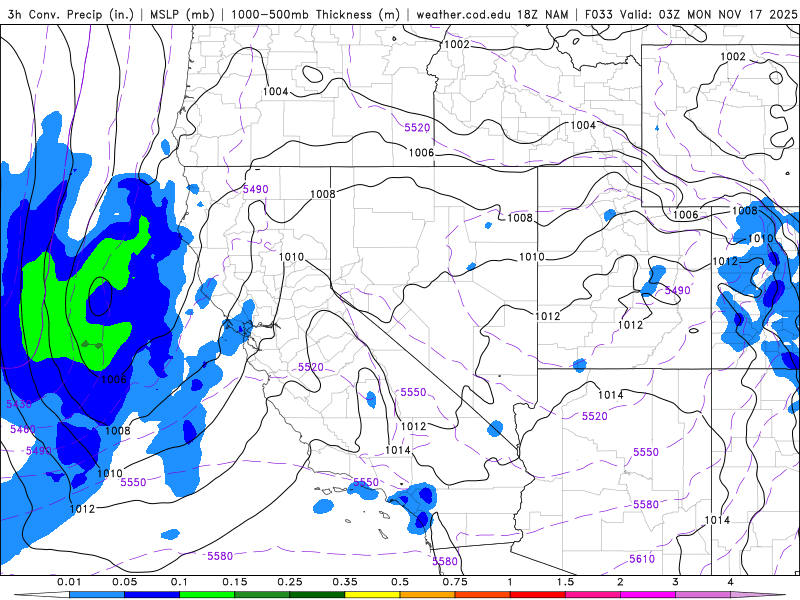Click the 0.15 legend tick label
The image size is (800, 600).
coord(235,582)
